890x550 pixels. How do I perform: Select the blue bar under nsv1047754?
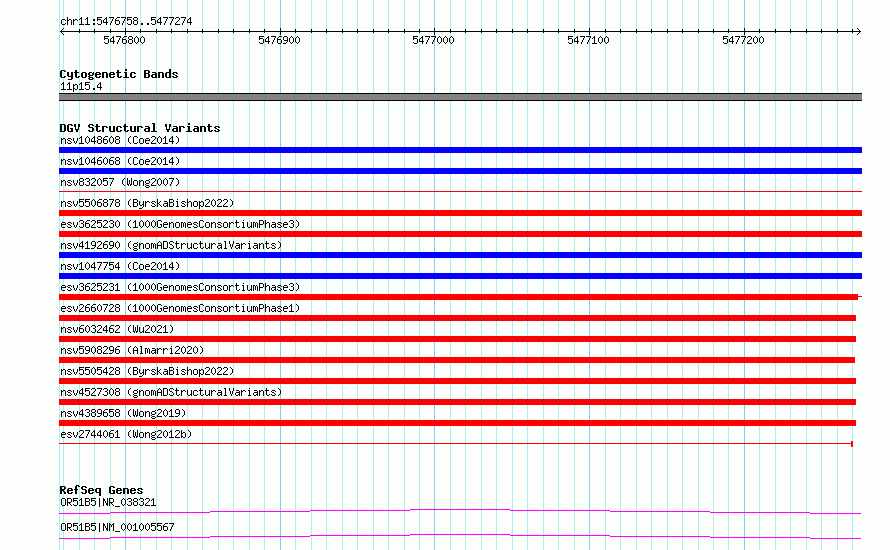(x=460, y=276)
